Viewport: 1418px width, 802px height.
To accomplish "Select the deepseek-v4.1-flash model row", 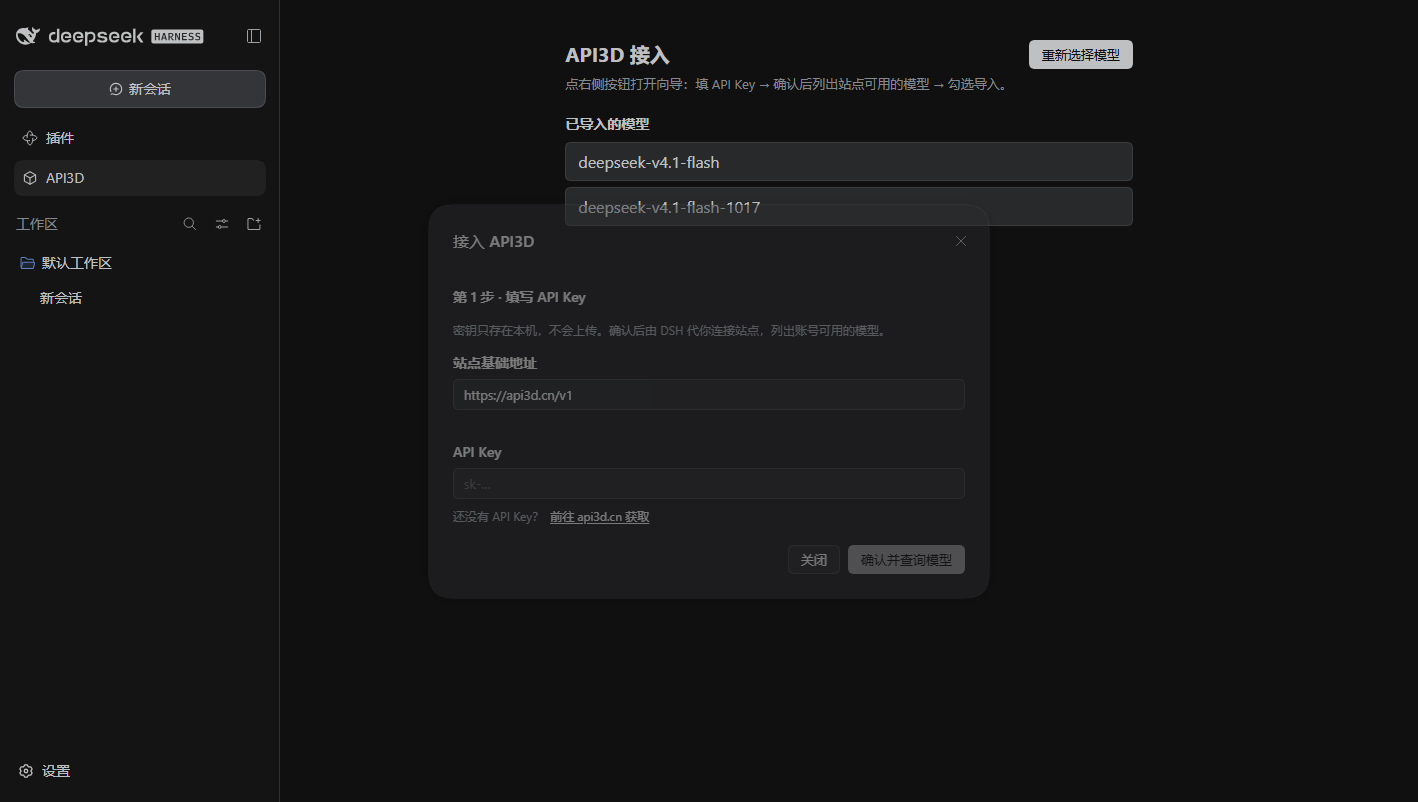I will pos(848,162).
